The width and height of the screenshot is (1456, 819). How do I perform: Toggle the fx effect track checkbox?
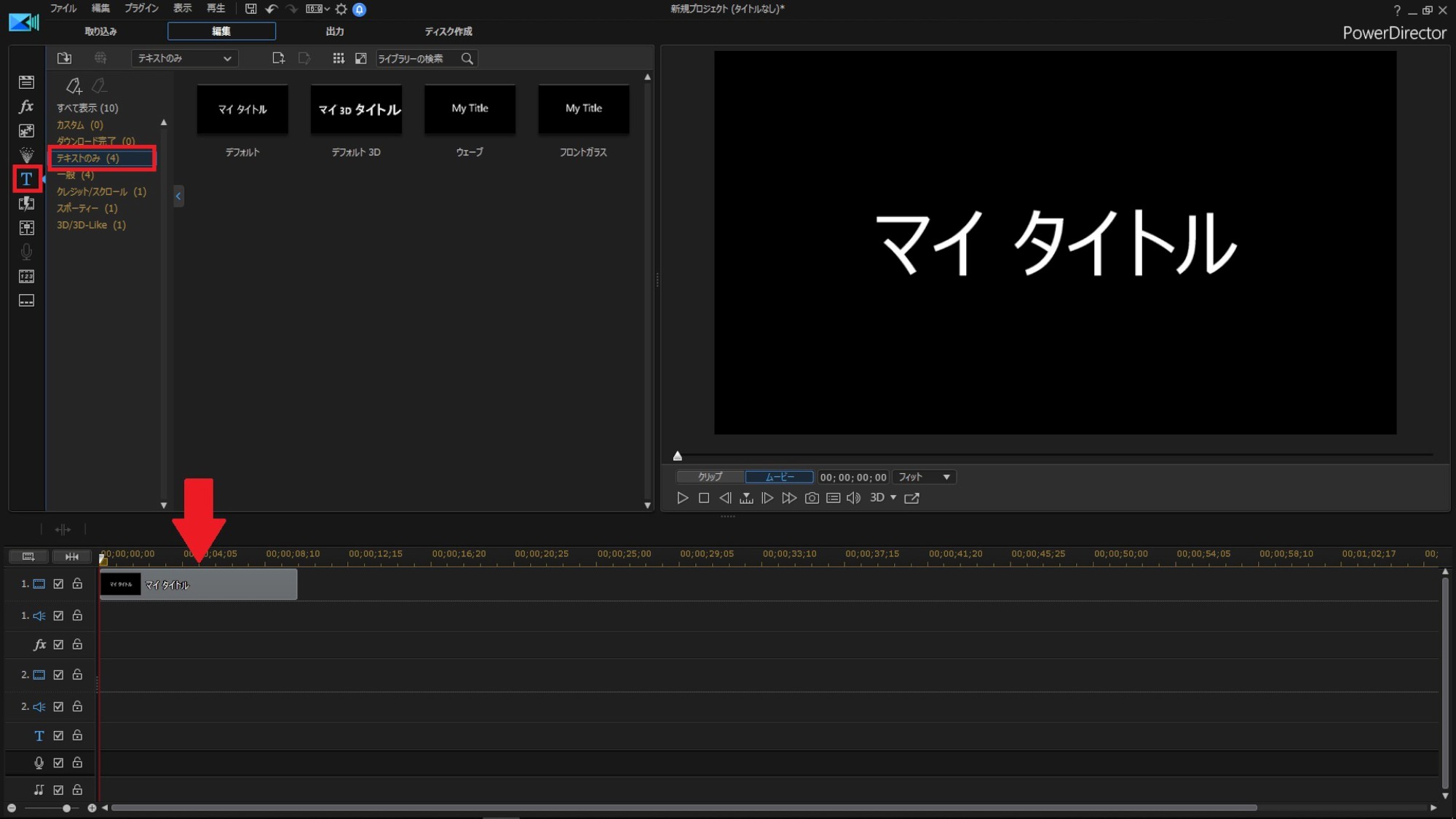(58, 645)
